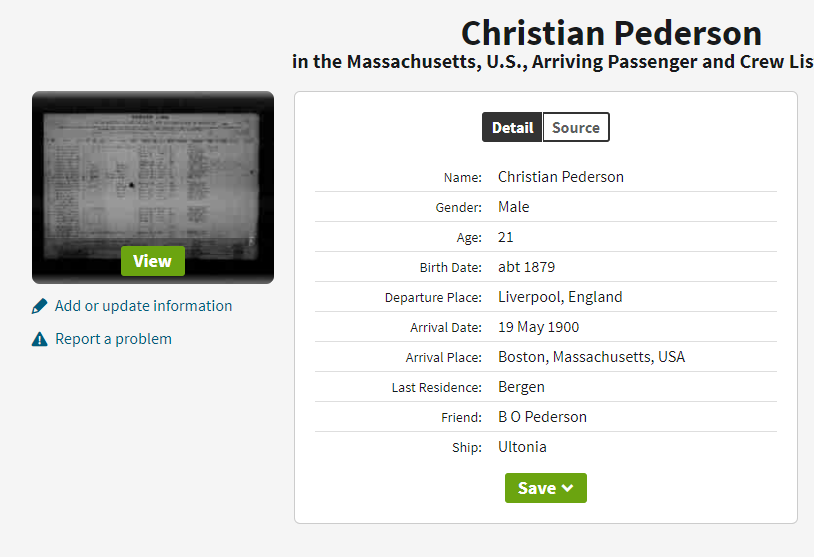Click the departure place Liverpool, England
The image size is (814, 557).
560,297
